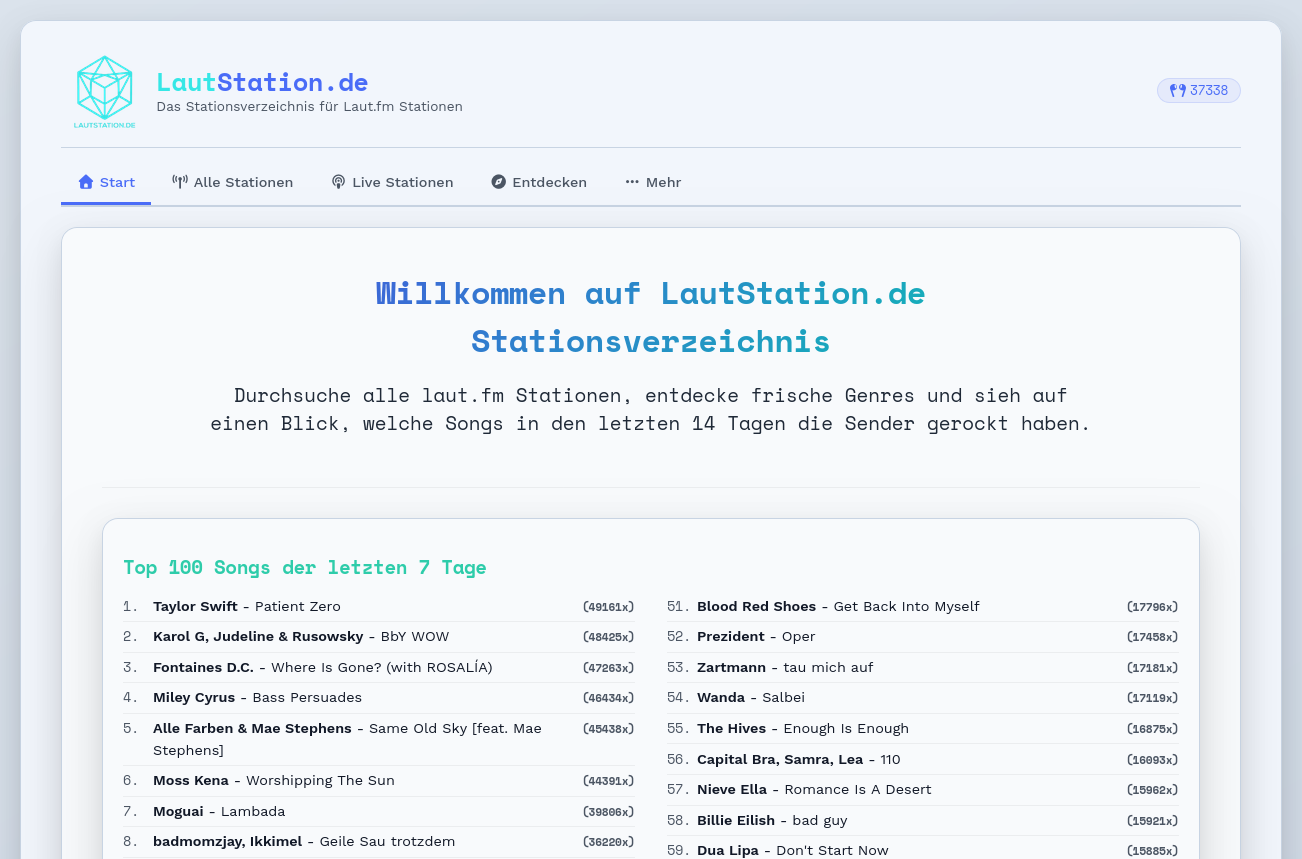Click the play count (49161x)
Viewport: 1302px width, 859px height.
tap(608, 607)
